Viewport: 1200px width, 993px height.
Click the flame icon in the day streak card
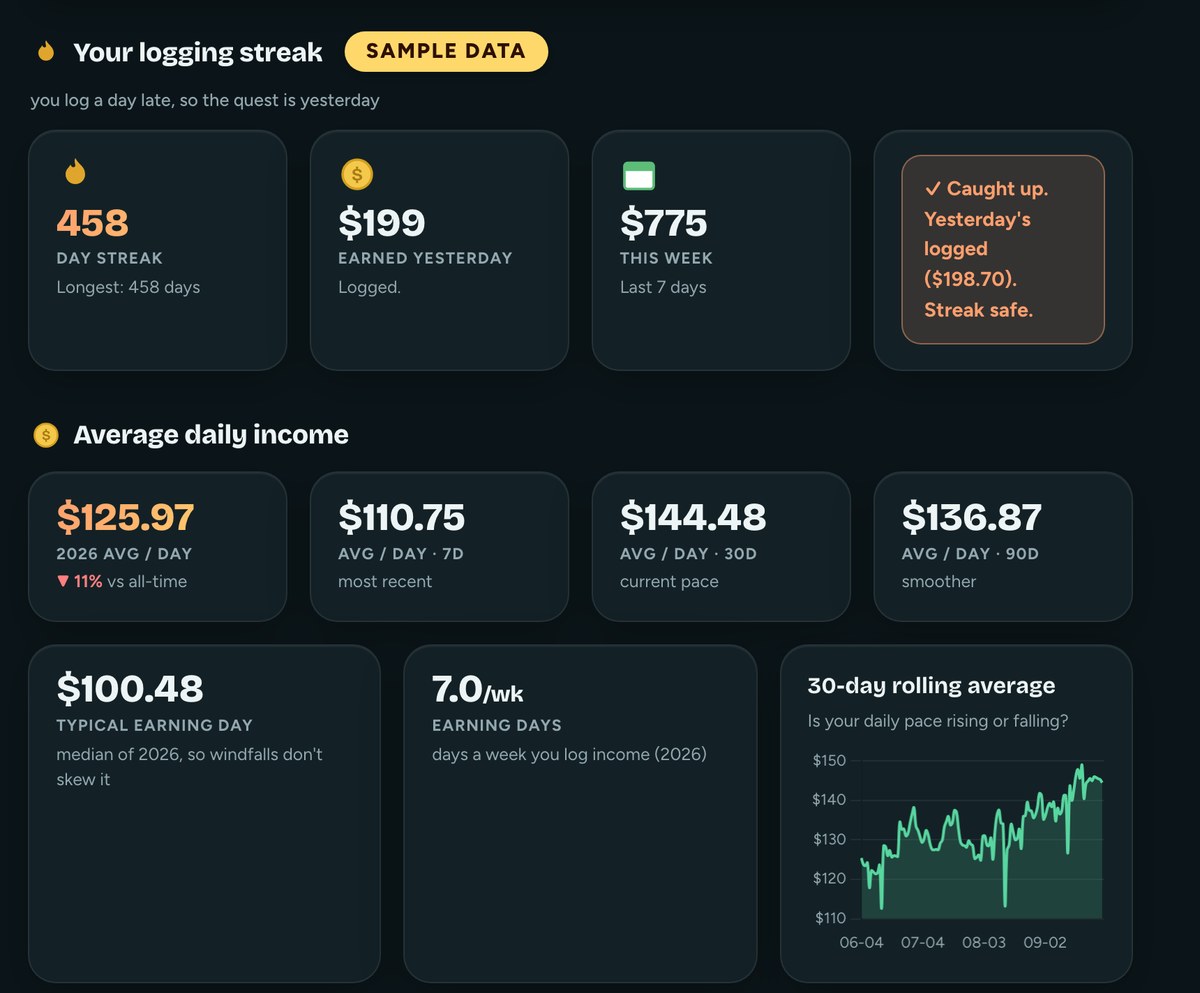point(75,172)
